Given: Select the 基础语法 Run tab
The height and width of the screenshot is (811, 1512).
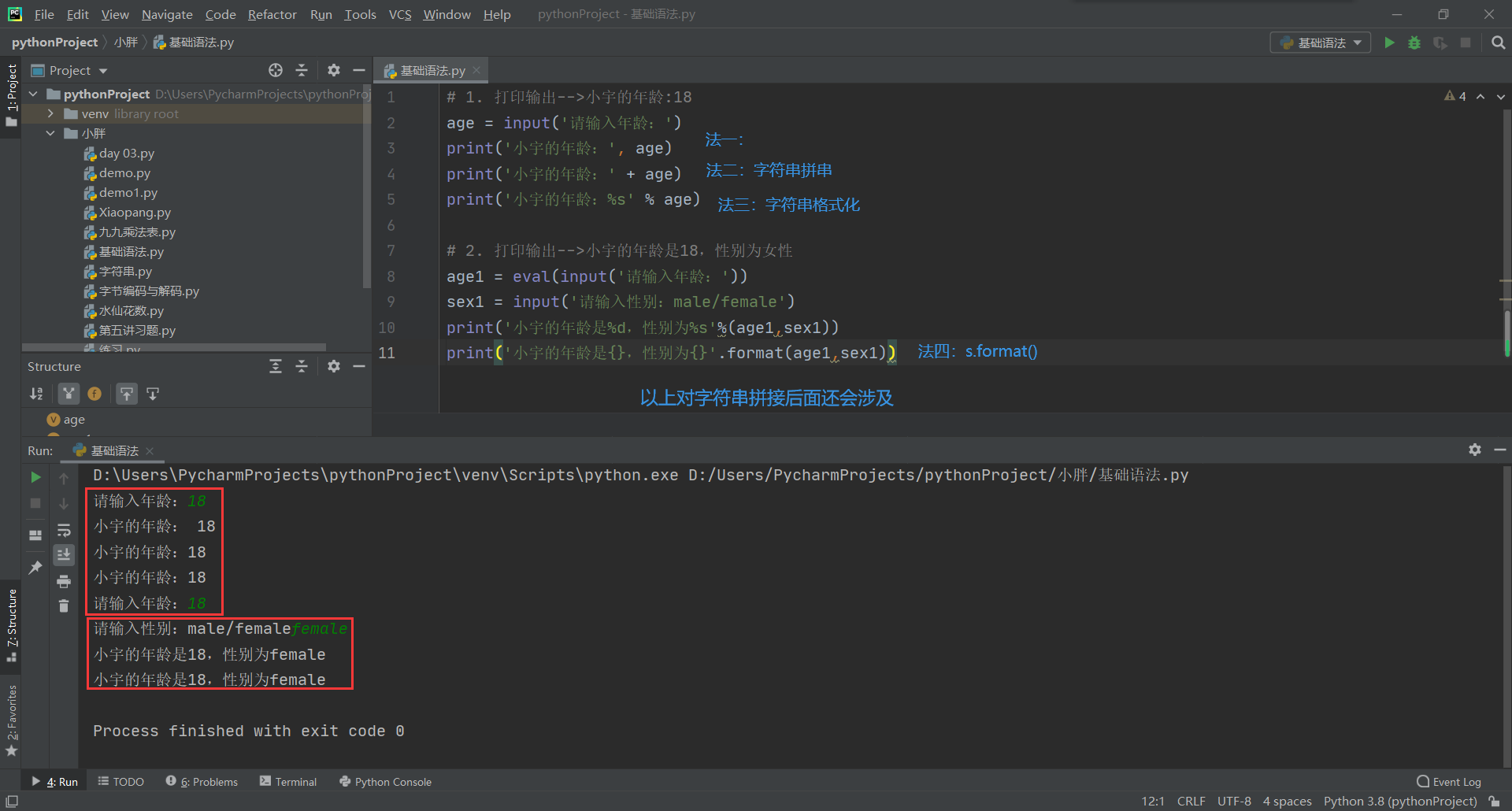Looking at the screenshot, I should point(114,451).
